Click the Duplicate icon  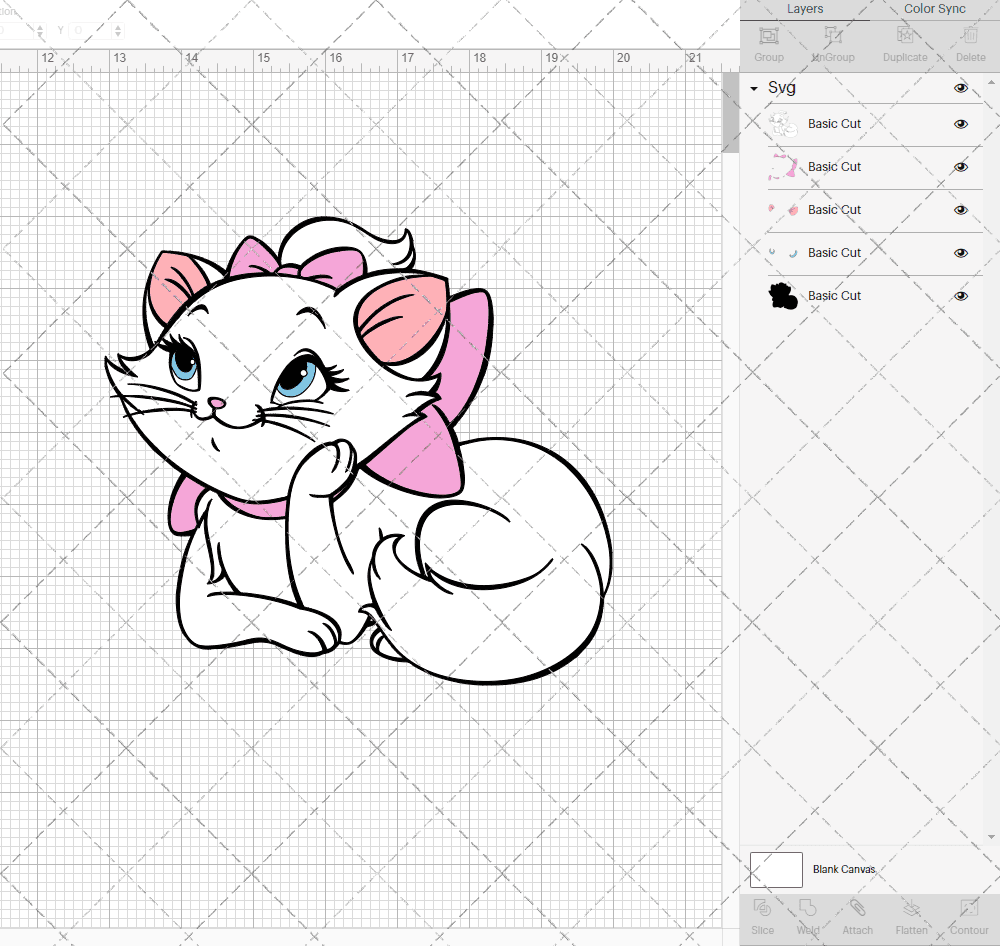tap(904, 36)
